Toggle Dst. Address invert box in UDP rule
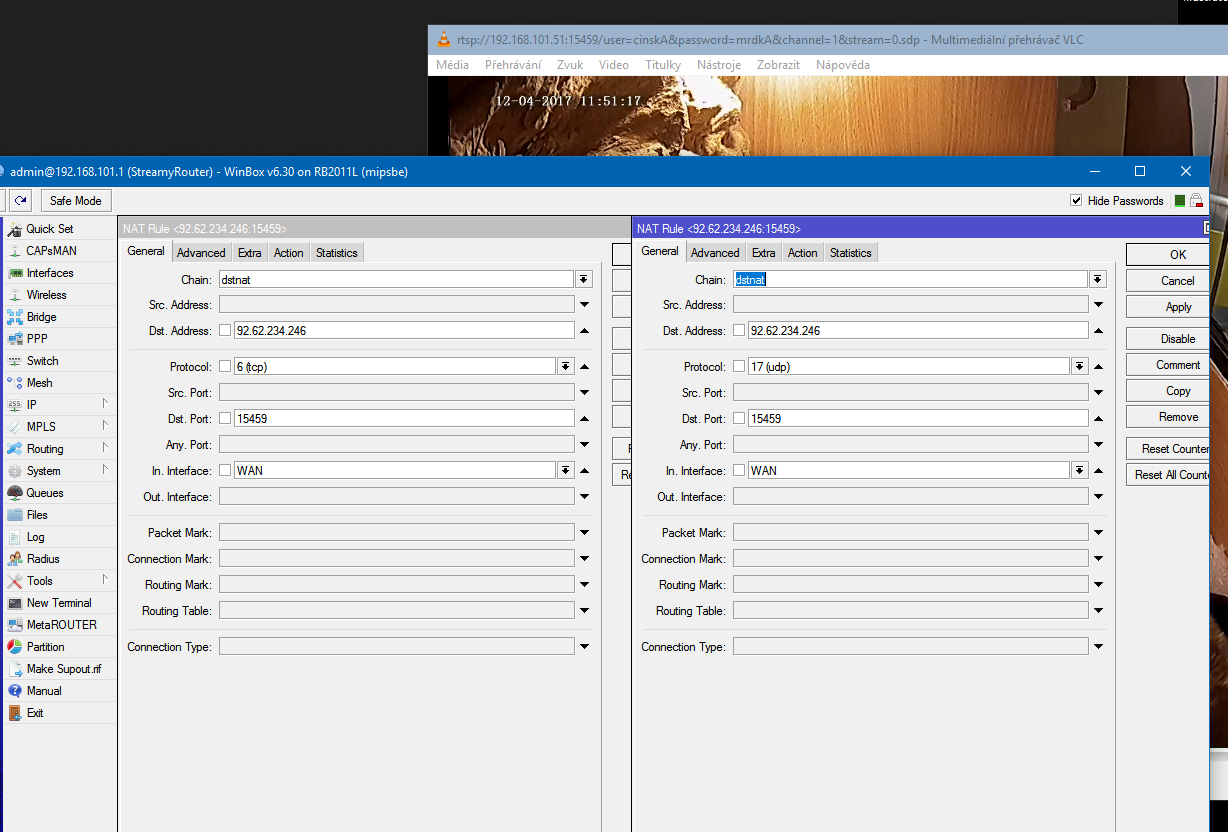The width and height of the screenshot is (1228, 832). pos(739,331)
